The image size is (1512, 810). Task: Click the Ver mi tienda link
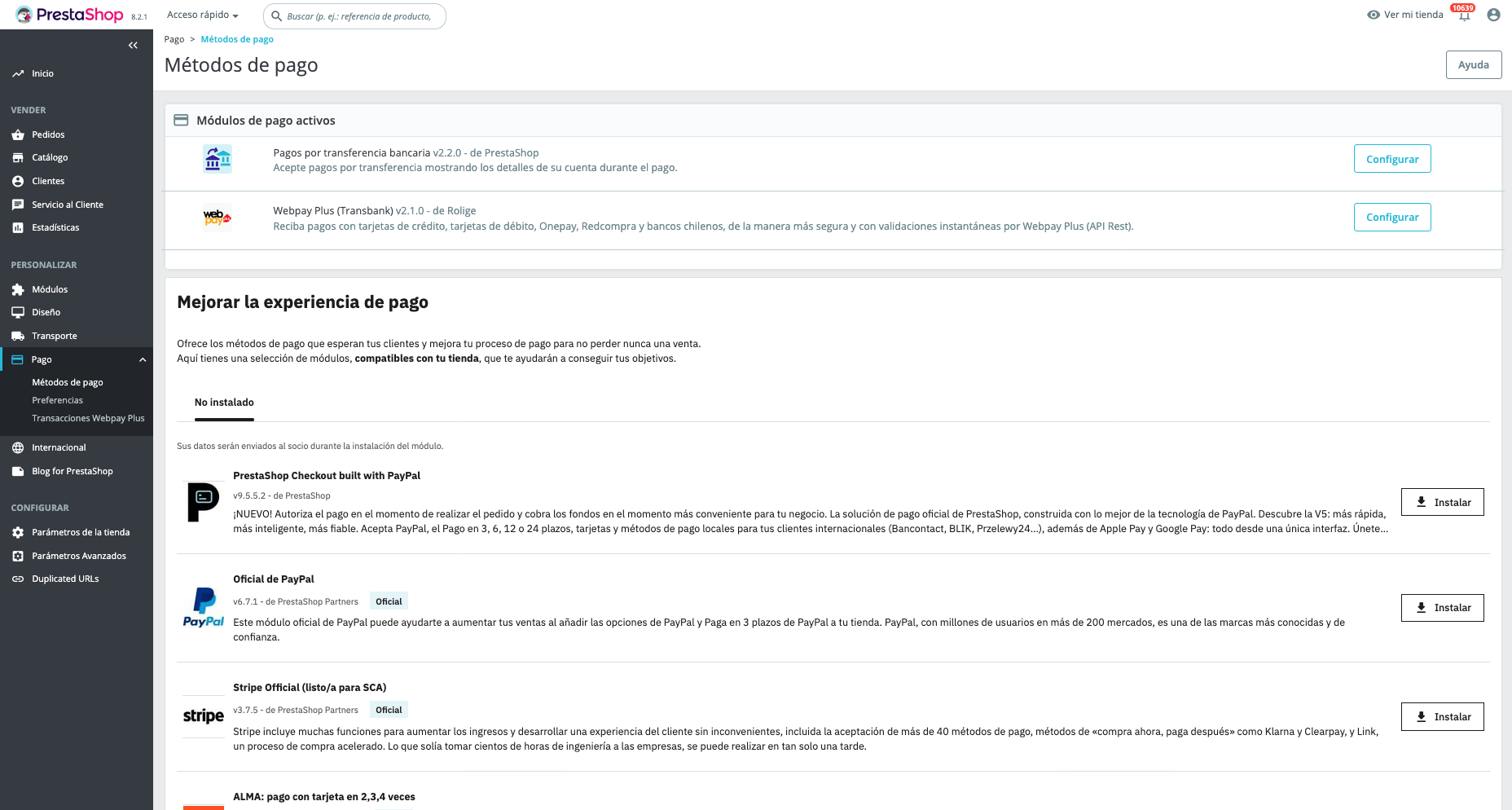click(1413, 15)
